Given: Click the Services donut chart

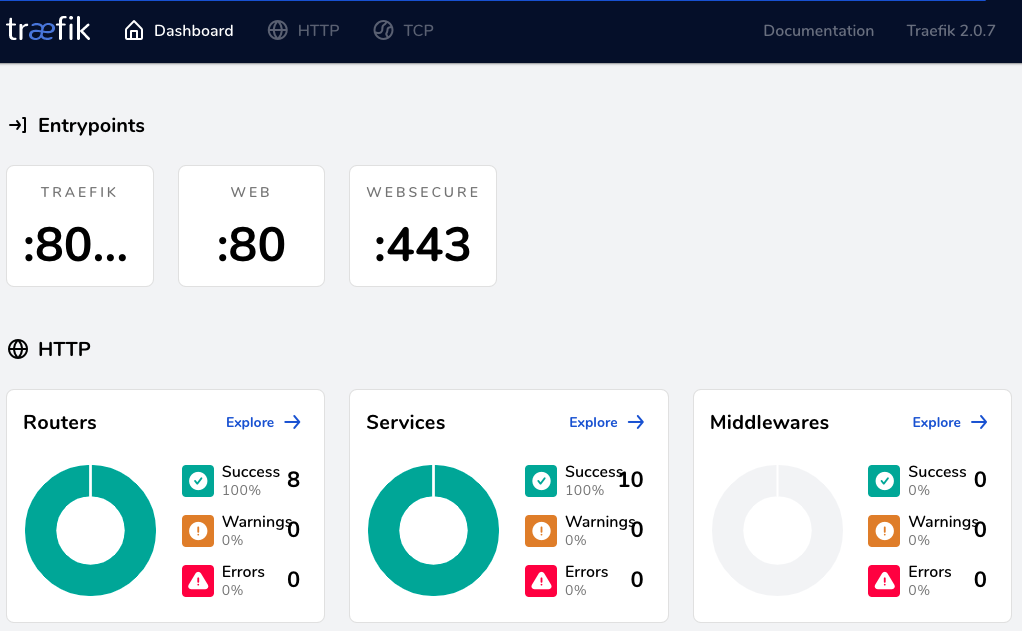Looking at the screenshot, I should (433, 531).
